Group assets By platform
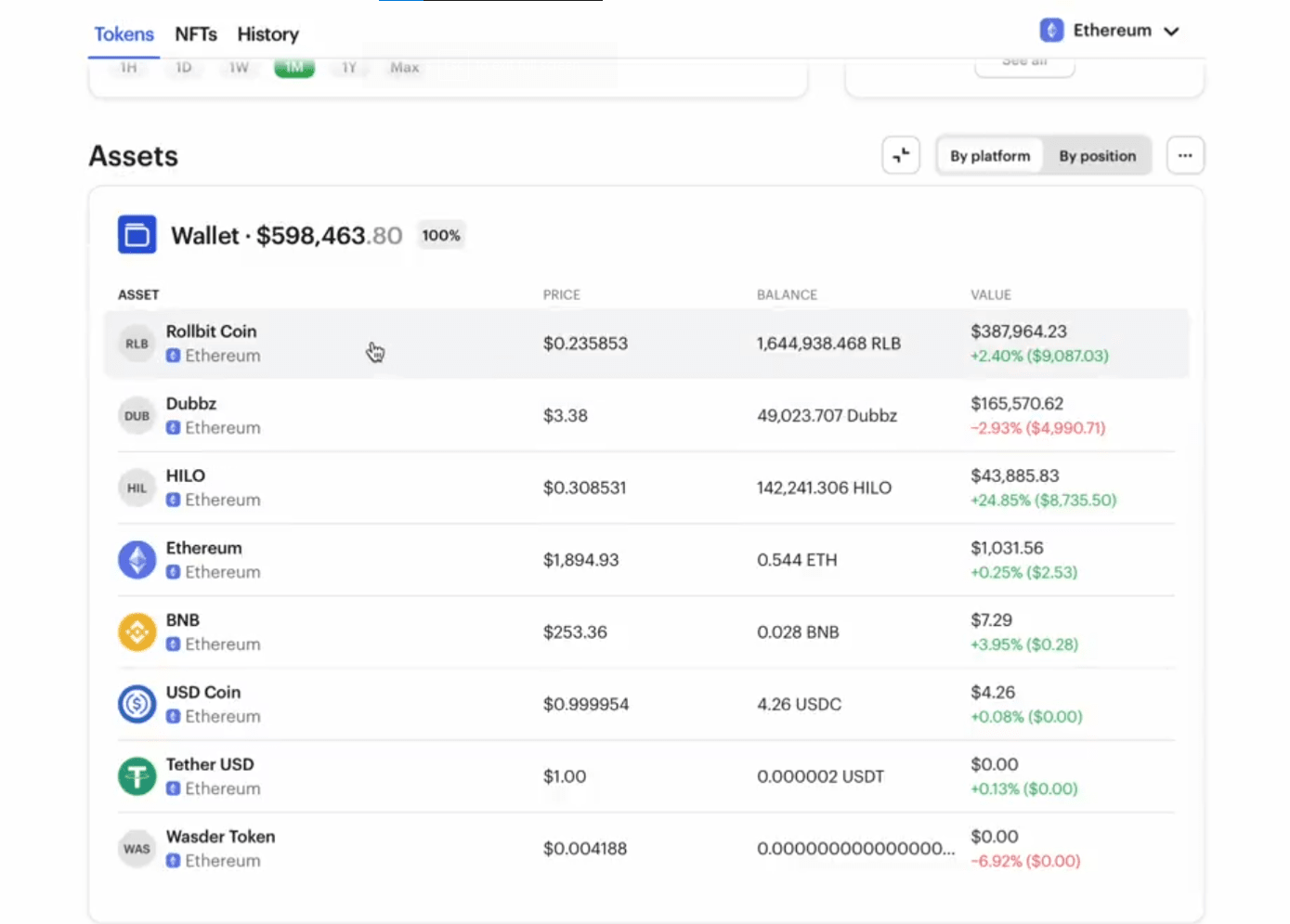Screen dimensions: 1290x924 (x=990, y=156)
